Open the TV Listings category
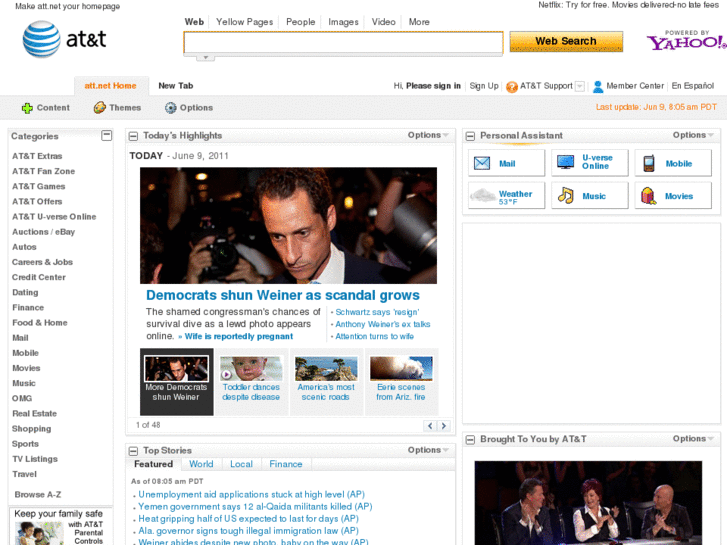This screenshot has height=545, width=727. tap(35, 459)
